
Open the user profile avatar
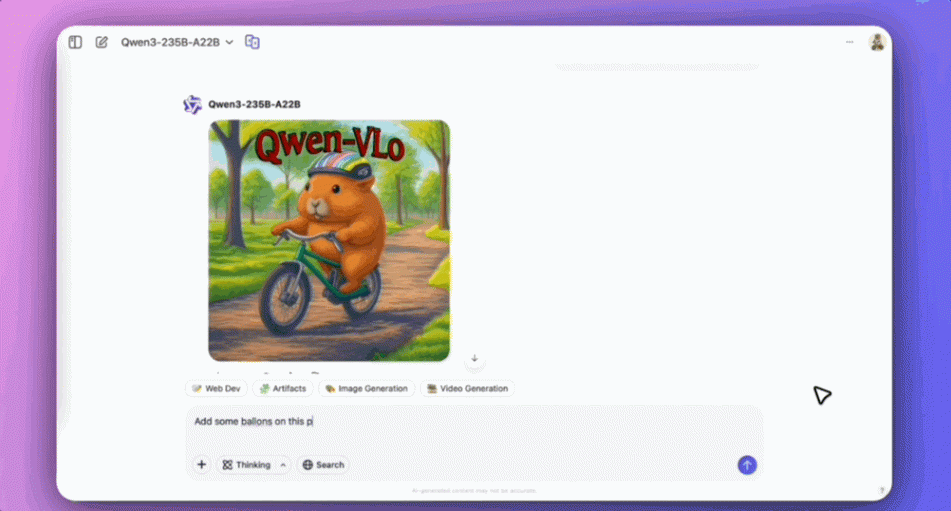[x=876, y=42]
